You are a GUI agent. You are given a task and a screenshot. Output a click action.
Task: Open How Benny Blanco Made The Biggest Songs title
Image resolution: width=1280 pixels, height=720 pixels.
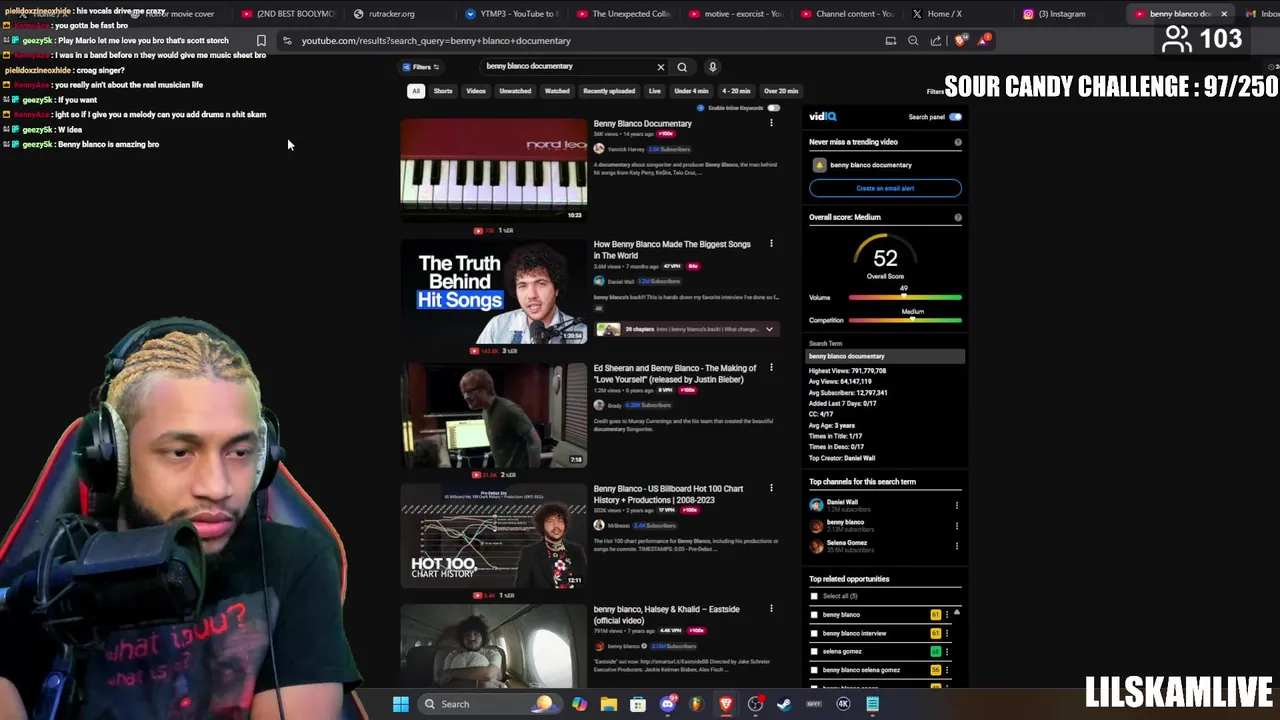(672, 250)
